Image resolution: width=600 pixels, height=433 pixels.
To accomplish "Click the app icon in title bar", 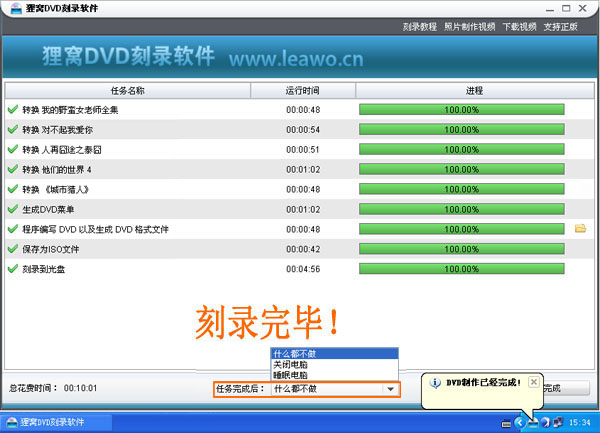I will (16, 8).
